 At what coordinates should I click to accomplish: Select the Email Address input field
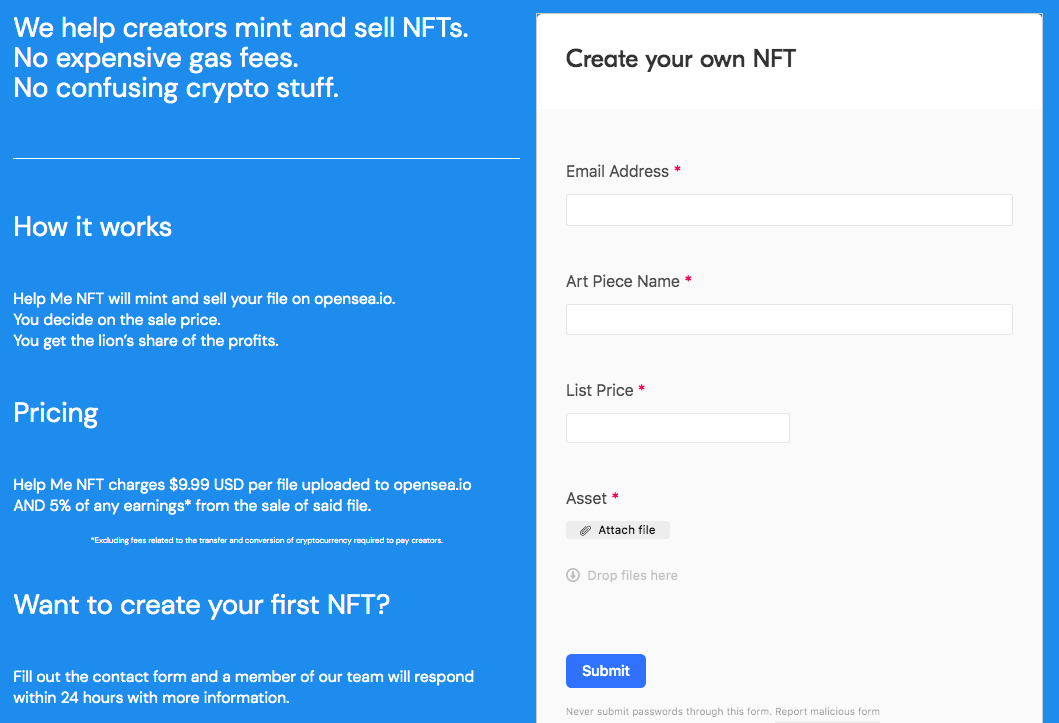point(789,209)
